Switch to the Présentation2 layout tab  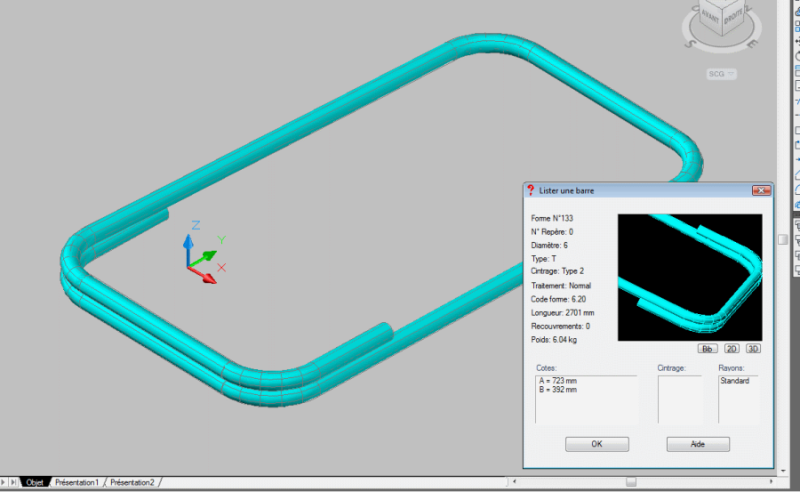pos(132,483)
